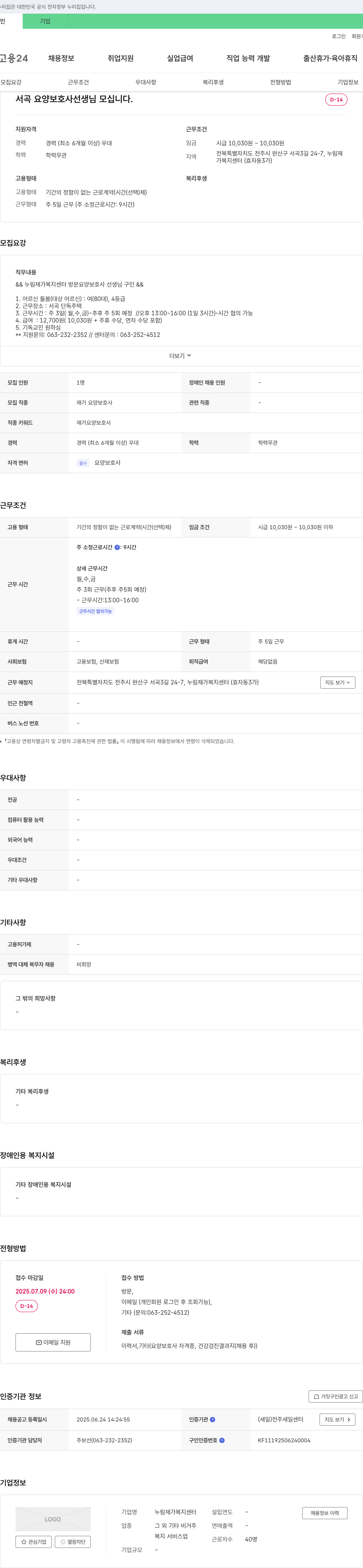Click 근로자수 value 40명
363x1568 pixels.
pos(251,1539)
